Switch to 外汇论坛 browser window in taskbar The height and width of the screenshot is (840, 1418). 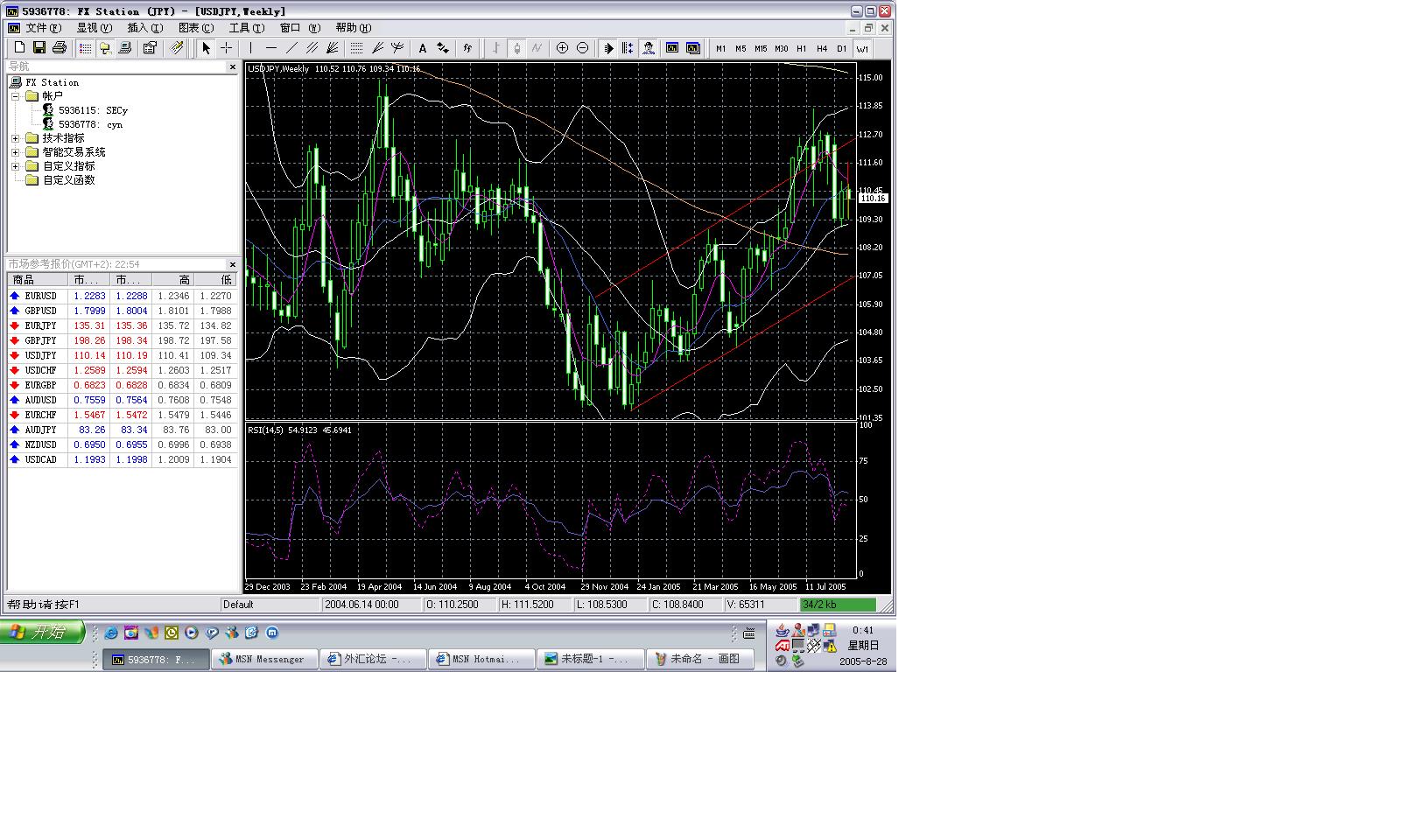click(x=372, y=659)
